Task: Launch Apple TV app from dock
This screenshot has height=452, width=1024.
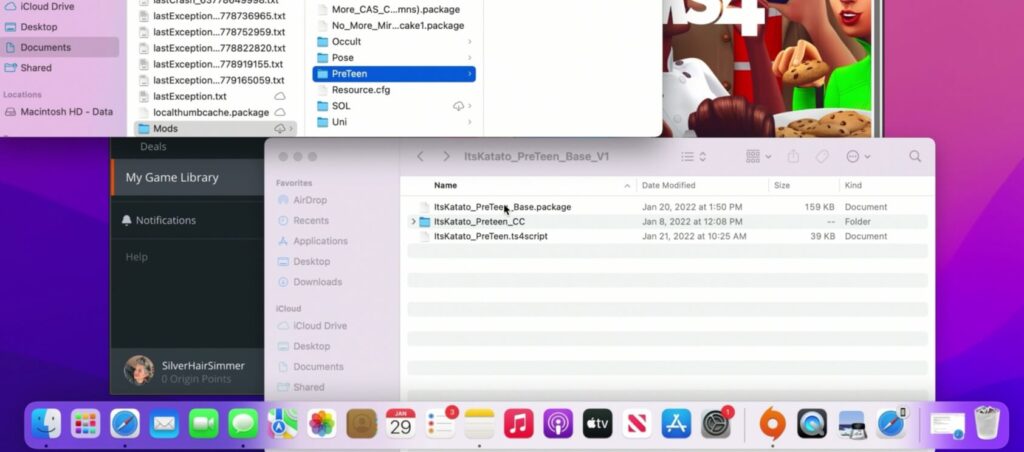Action: coord(598,425)
